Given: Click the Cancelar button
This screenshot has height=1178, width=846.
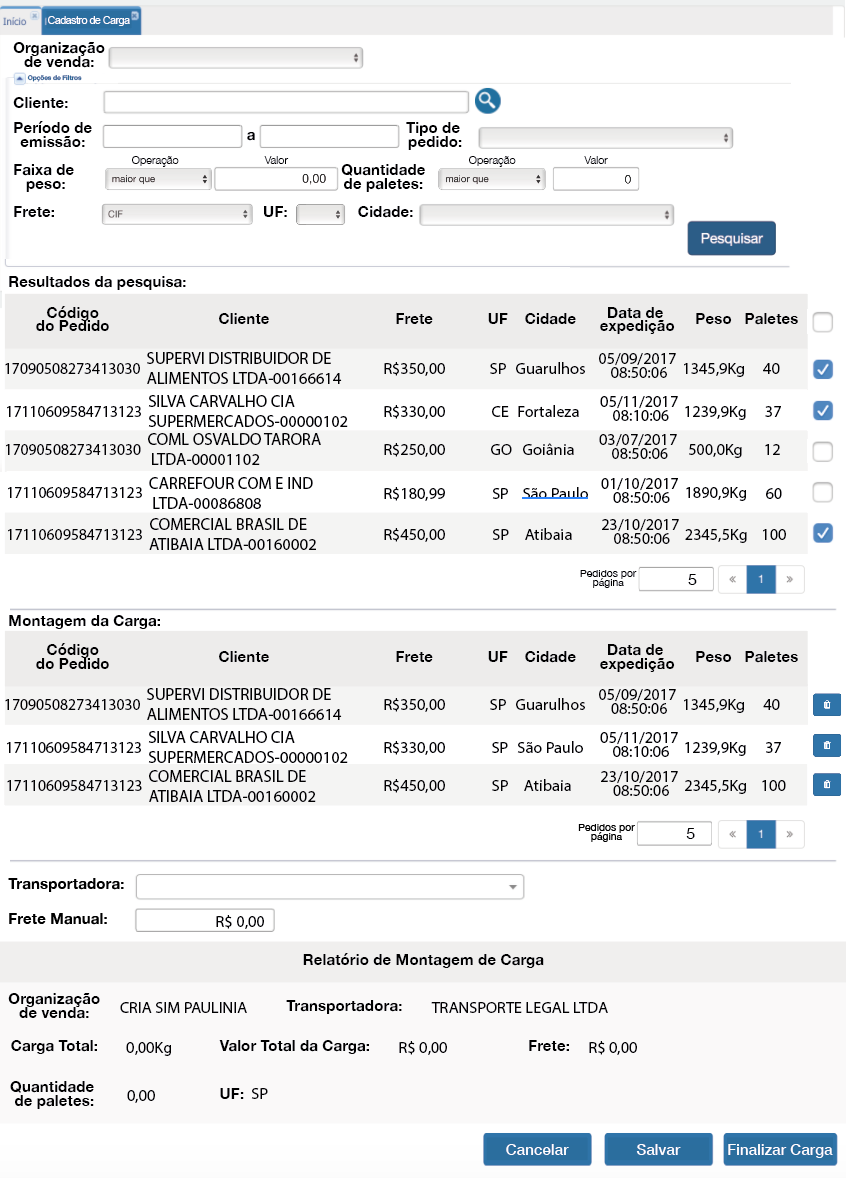Looking at the screenshot, I should click(x=537, y=1149).
